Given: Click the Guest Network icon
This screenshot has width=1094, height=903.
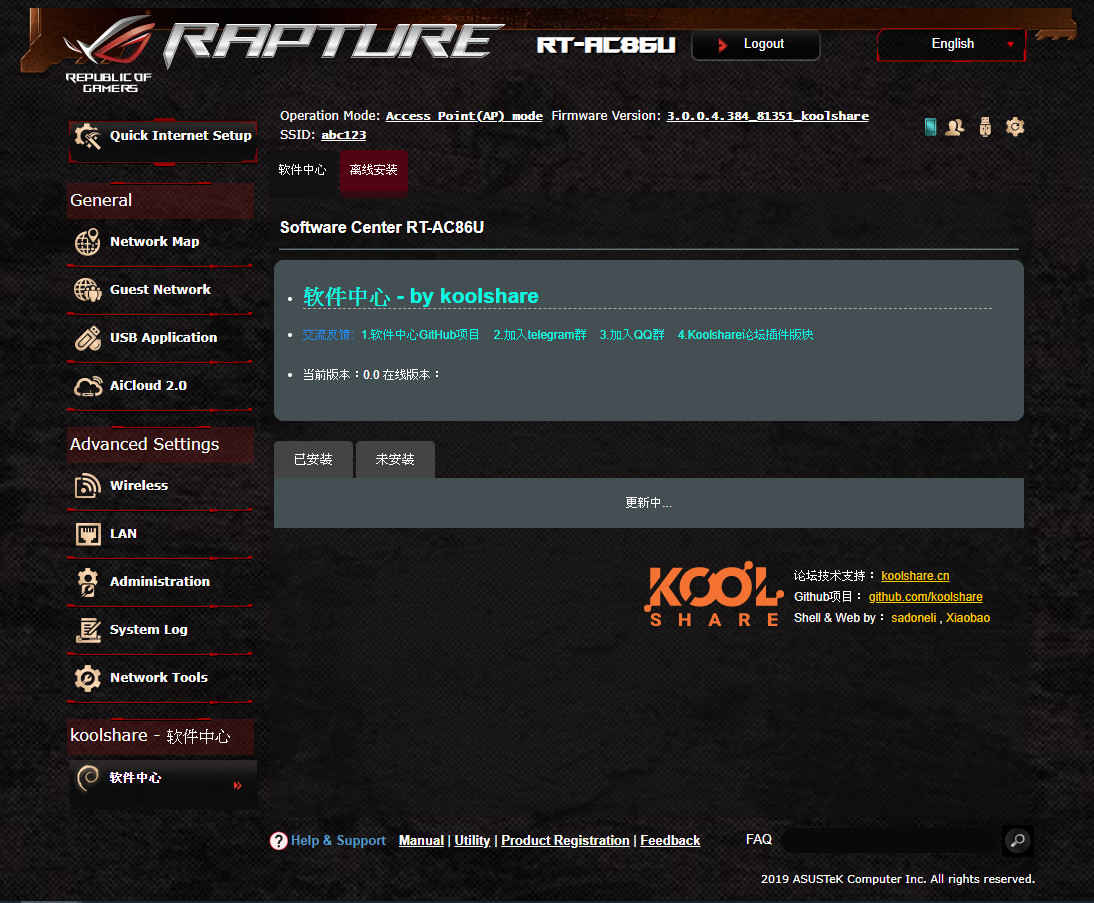Looking at the screenshot, I should [88, 290].
